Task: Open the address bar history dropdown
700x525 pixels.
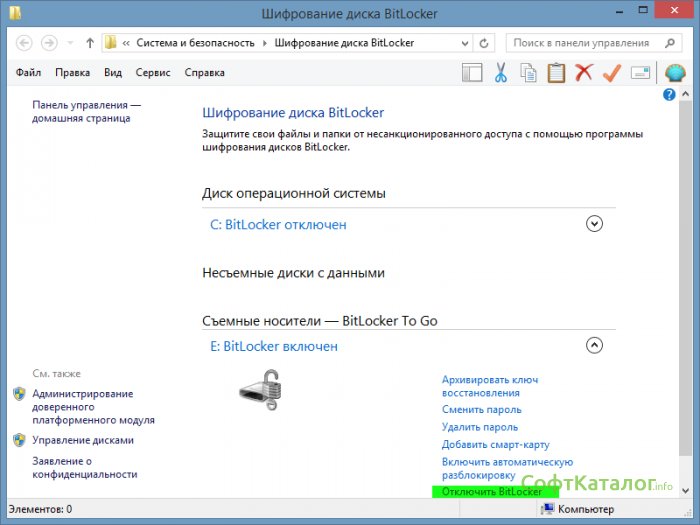Action: click(463, 43)
